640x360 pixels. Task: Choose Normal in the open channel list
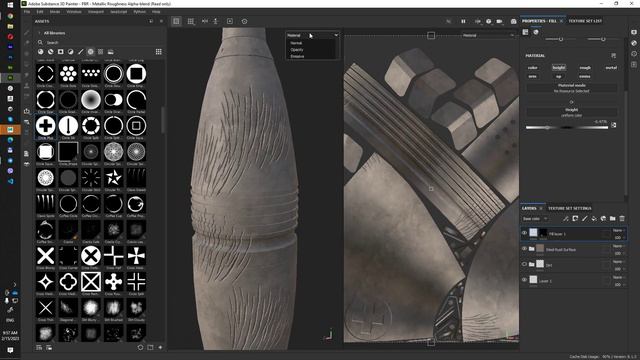click(296, 43)
